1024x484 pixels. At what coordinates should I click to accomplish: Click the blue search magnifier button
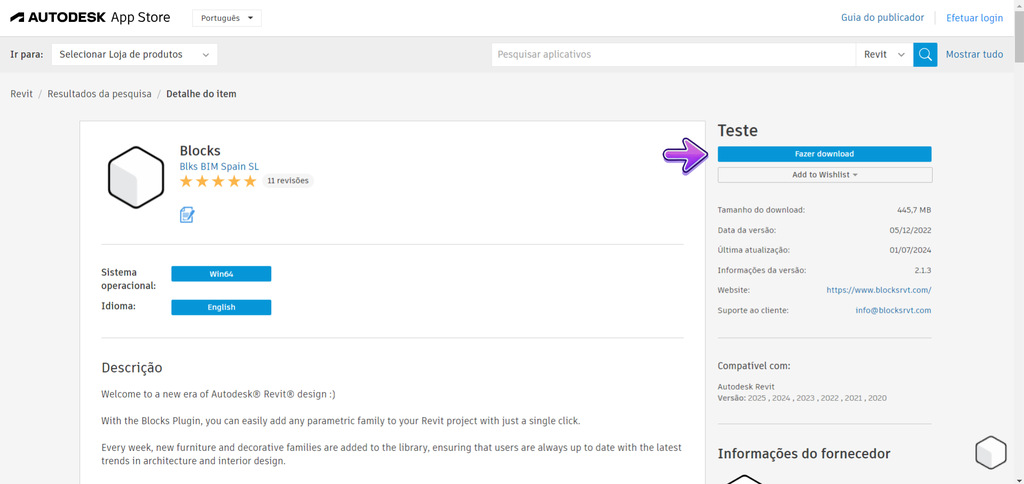coord(925,55)
